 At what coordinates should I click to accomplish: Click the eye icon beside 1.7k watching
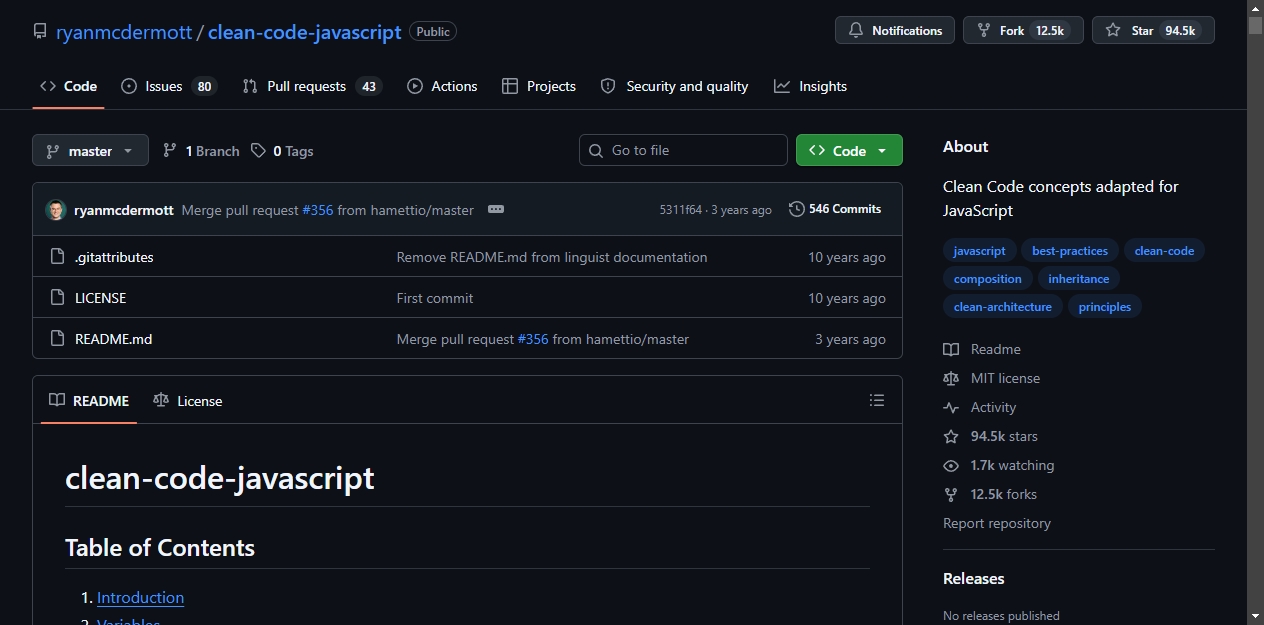coord(951,465)
